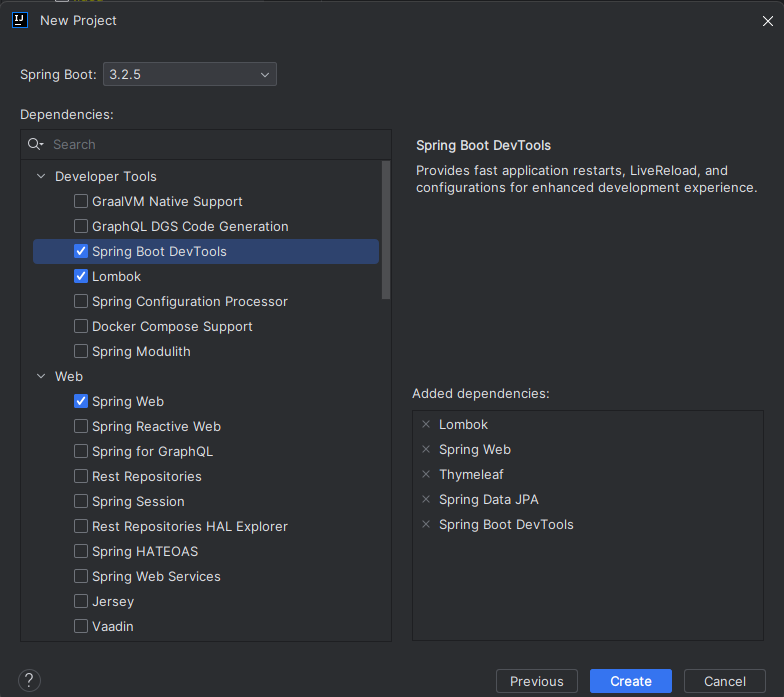Click the search magnifier icon
Image resolution: width=784 pixels, height=697 pixels.
click(x=35, y=144)
